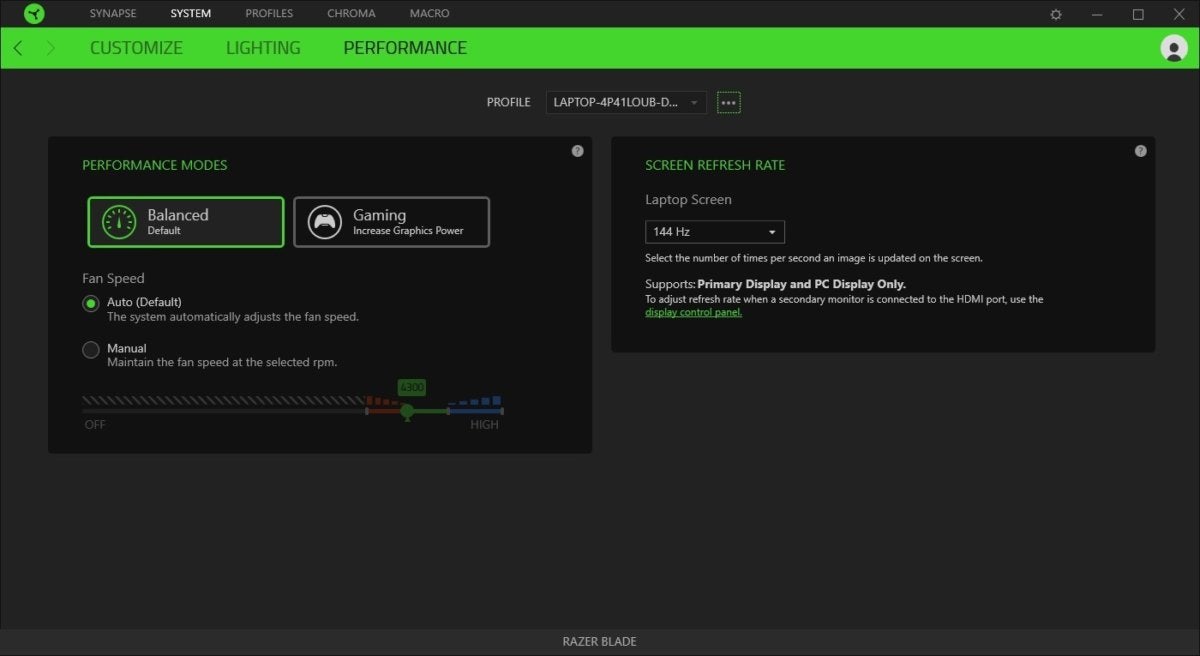Open Synapse settings gear
The image size is (1200, 656).
click(1056, 14)
